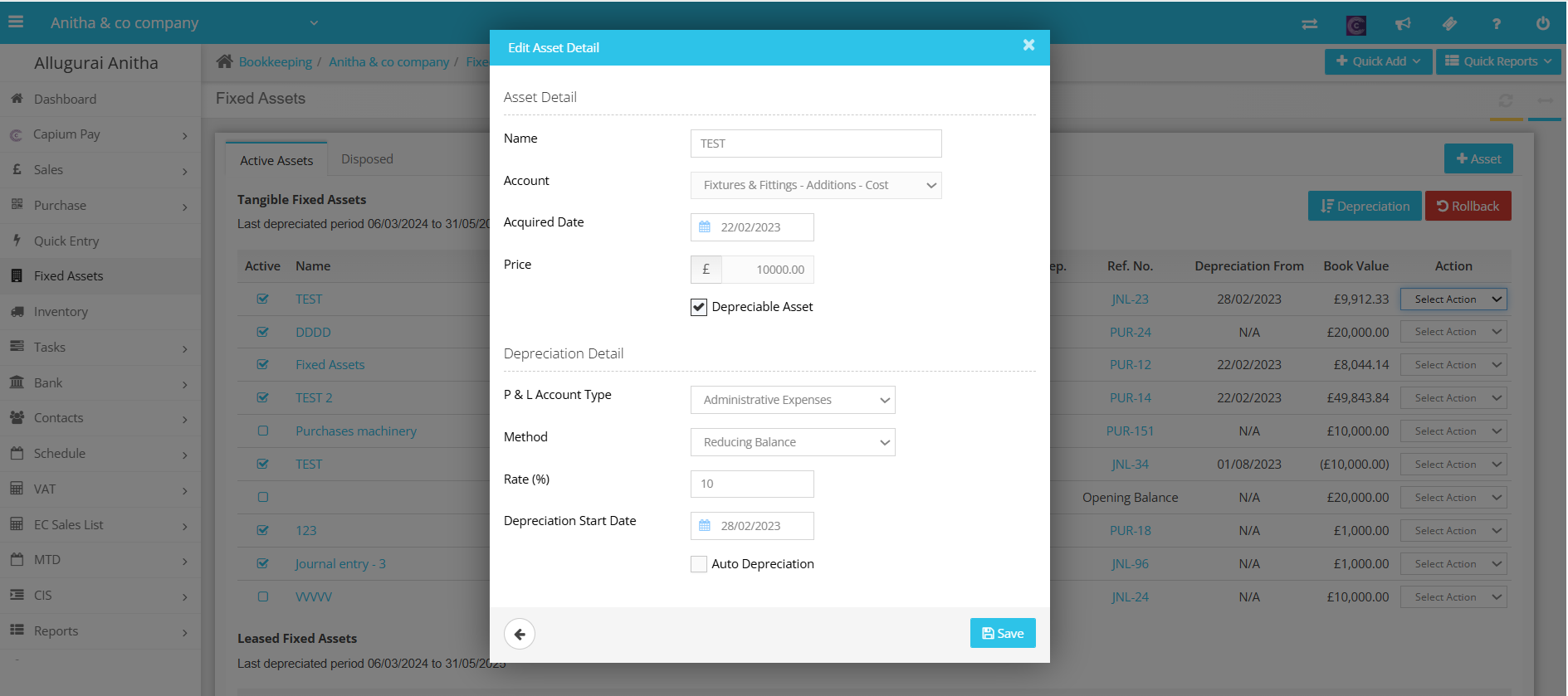1568x696 pixels.
Task: Click the Depreciation button
Action: tap(1365, 207)
